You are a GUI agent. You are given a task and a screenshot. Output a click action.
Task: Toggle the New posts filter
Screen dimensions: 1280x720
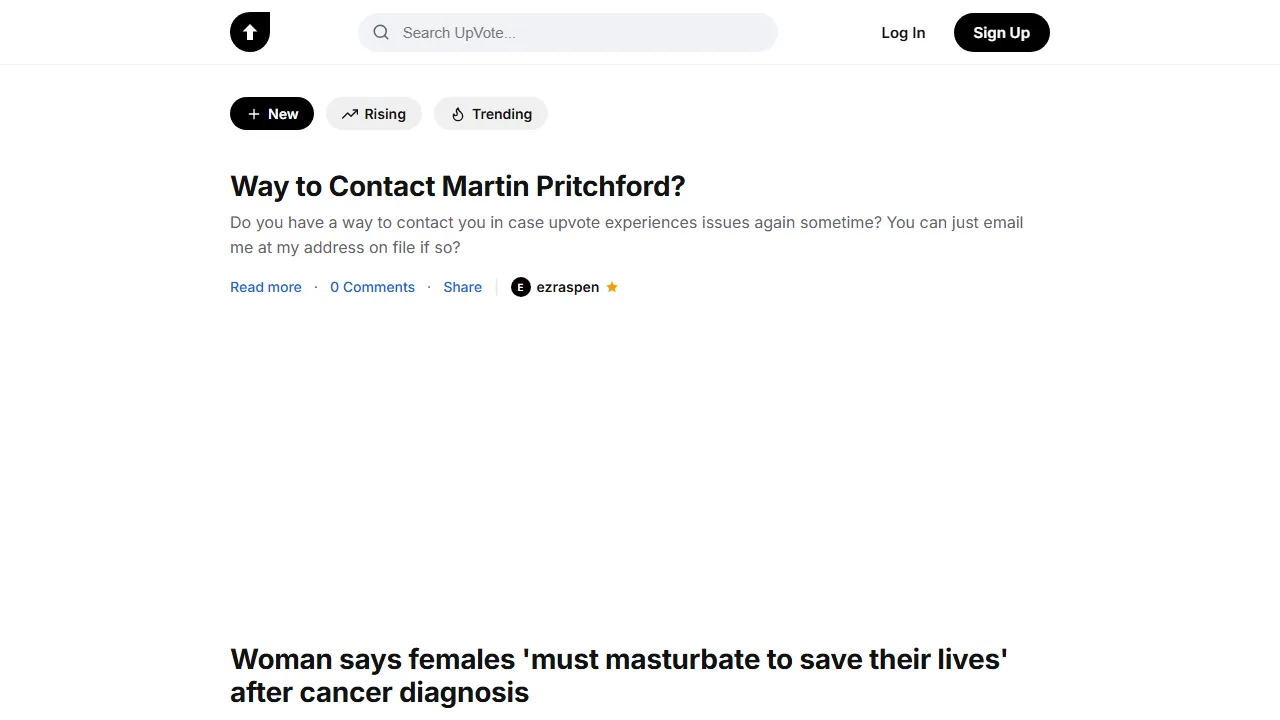point(271,113)
